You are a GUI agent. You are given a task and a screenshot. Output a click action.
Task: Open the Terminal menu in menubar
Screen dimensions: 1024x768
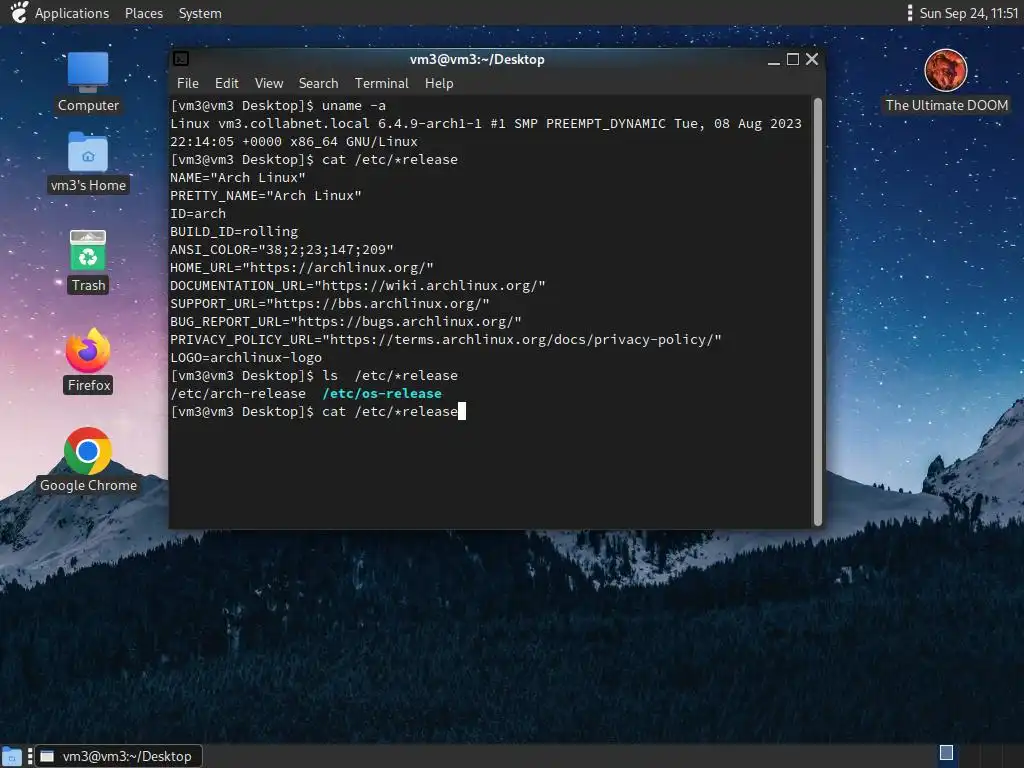(x=381, y=83)
